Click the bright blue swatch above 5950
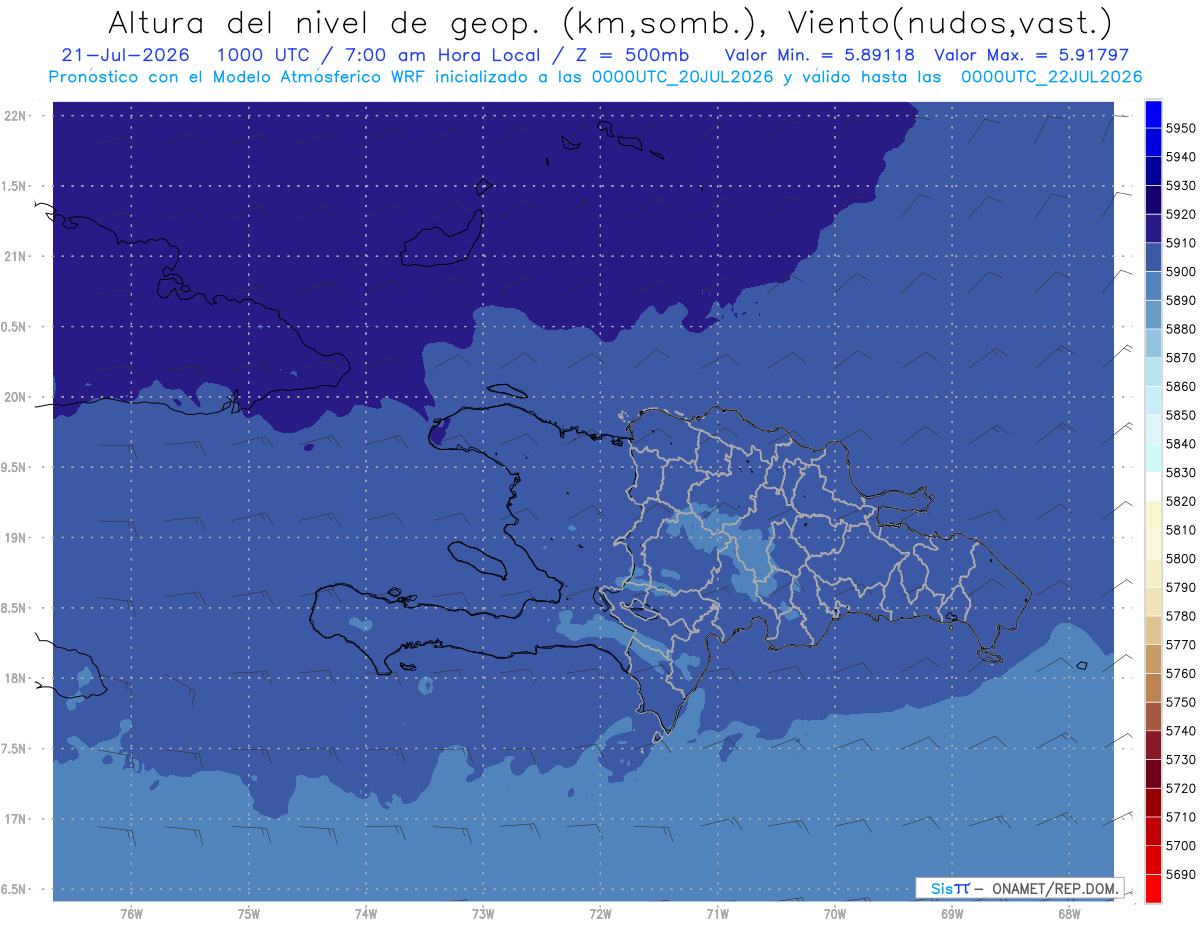 point(1153,114)
